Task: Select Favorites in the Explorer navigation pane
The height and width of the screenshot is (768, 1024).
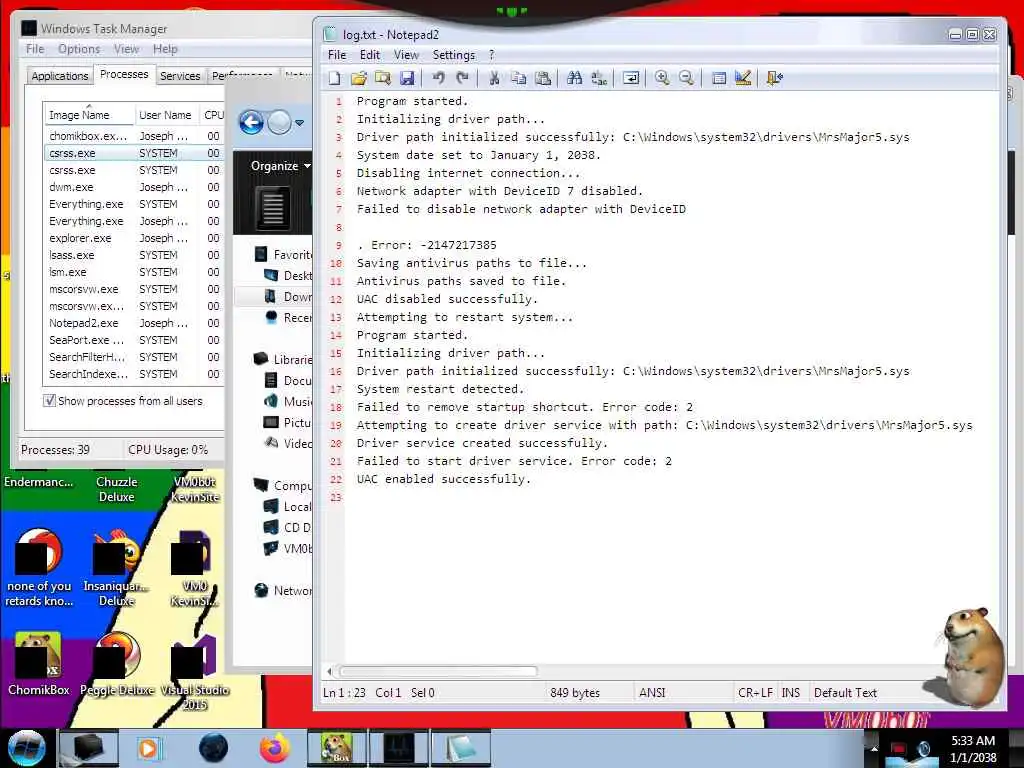Action: (285, 255)
